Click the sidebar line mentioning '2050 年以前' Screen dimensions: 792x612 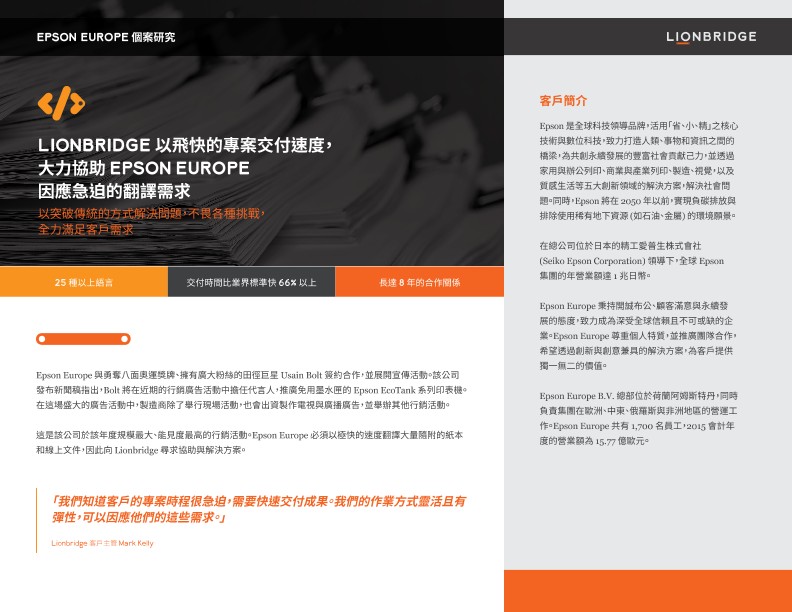[637, 201]
